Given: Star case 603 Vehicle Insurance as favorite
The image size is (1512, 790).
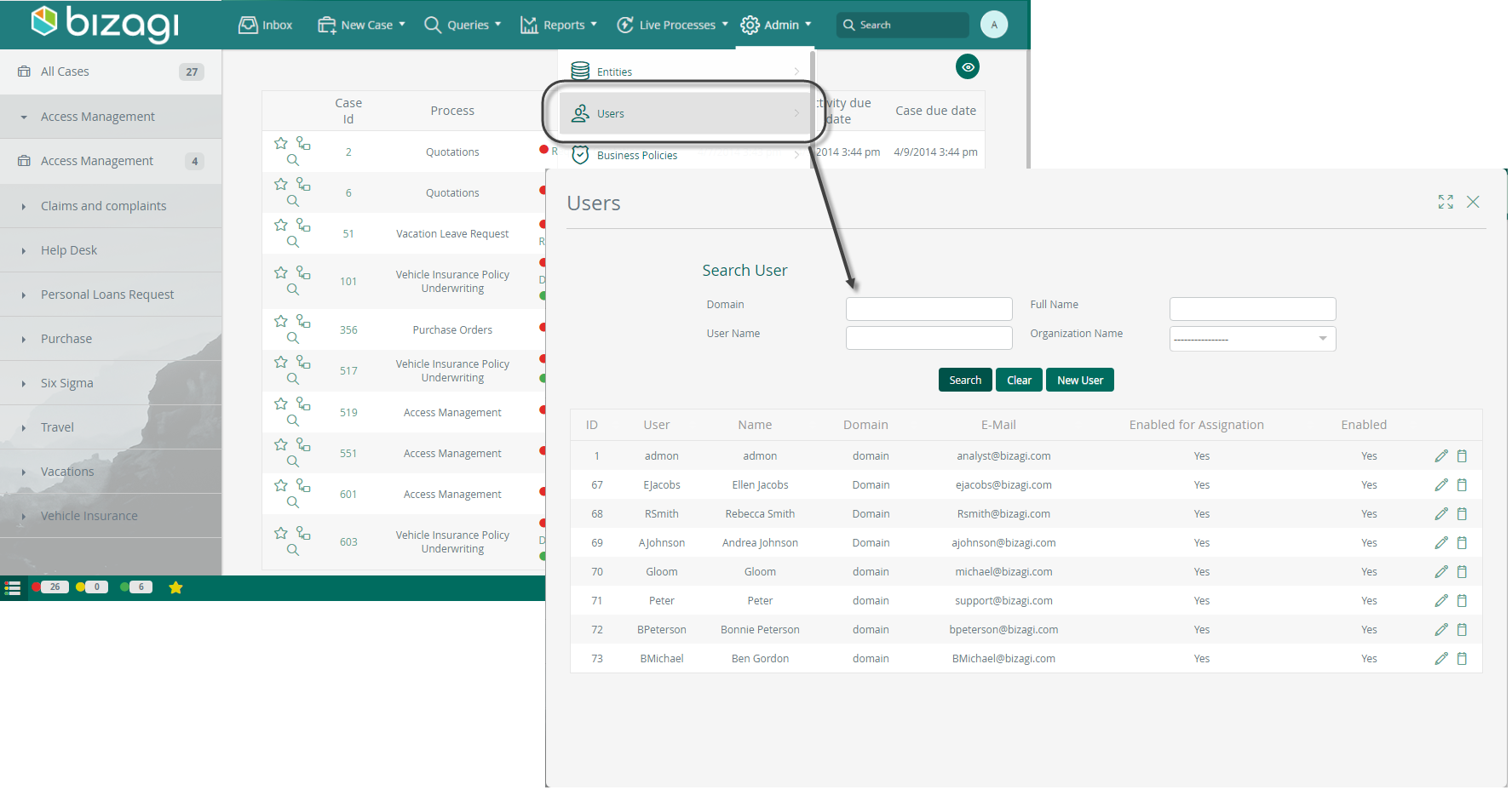Looking at the screenshot, I should (x=280, y=533).
